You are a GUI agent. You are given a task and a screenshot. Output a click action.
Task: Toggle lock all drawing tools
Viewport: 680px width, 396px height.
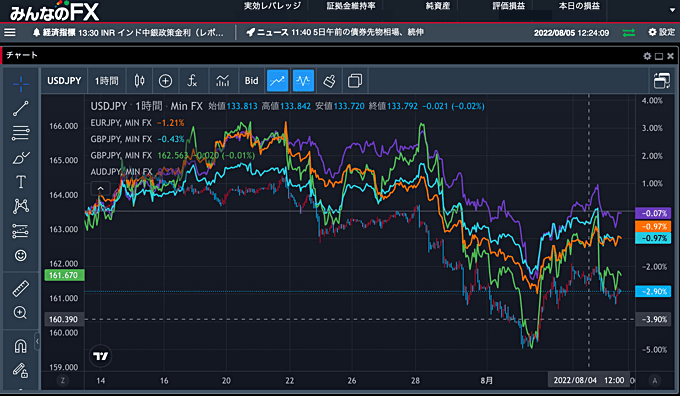click(20, 370)
